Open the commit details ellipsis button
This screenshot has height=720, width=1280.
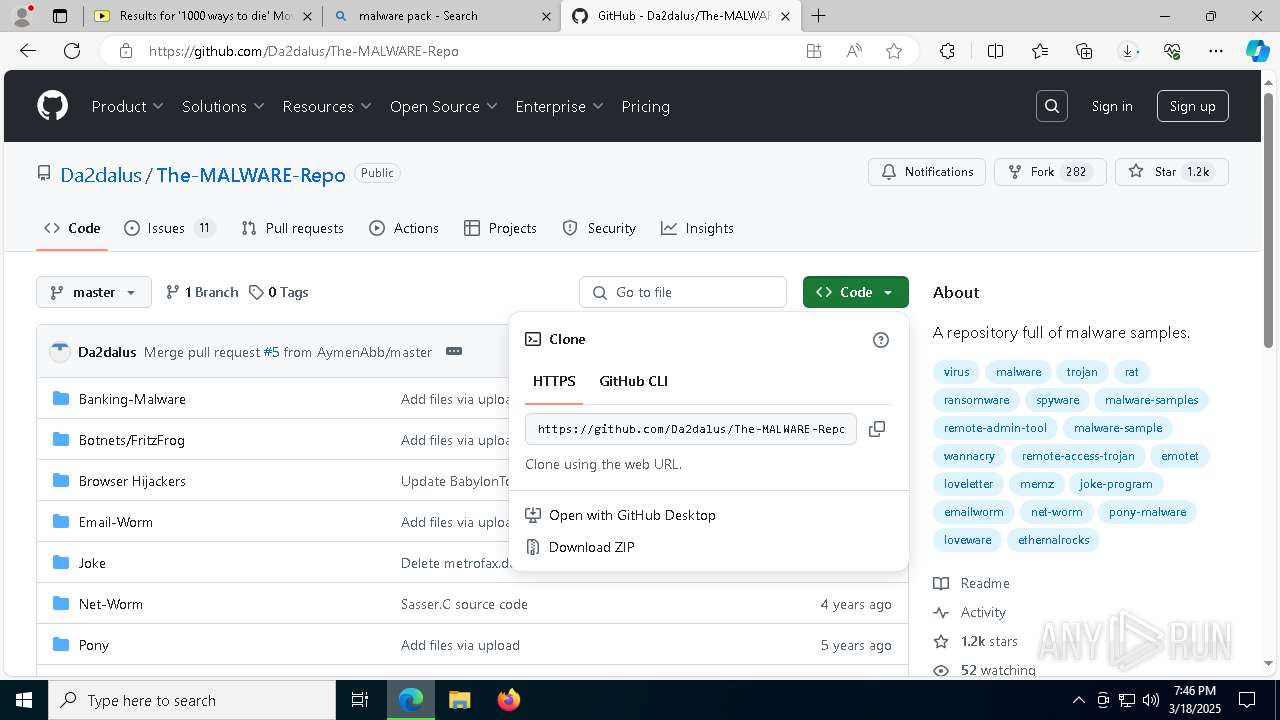(x=454, y=352)
